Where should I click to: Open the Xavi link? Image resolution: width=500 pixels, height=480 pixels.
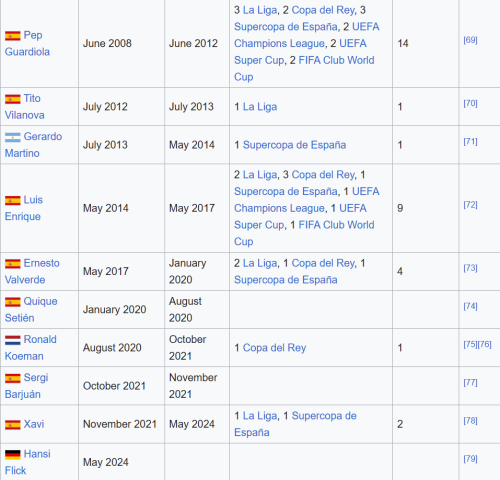(34, 424)
